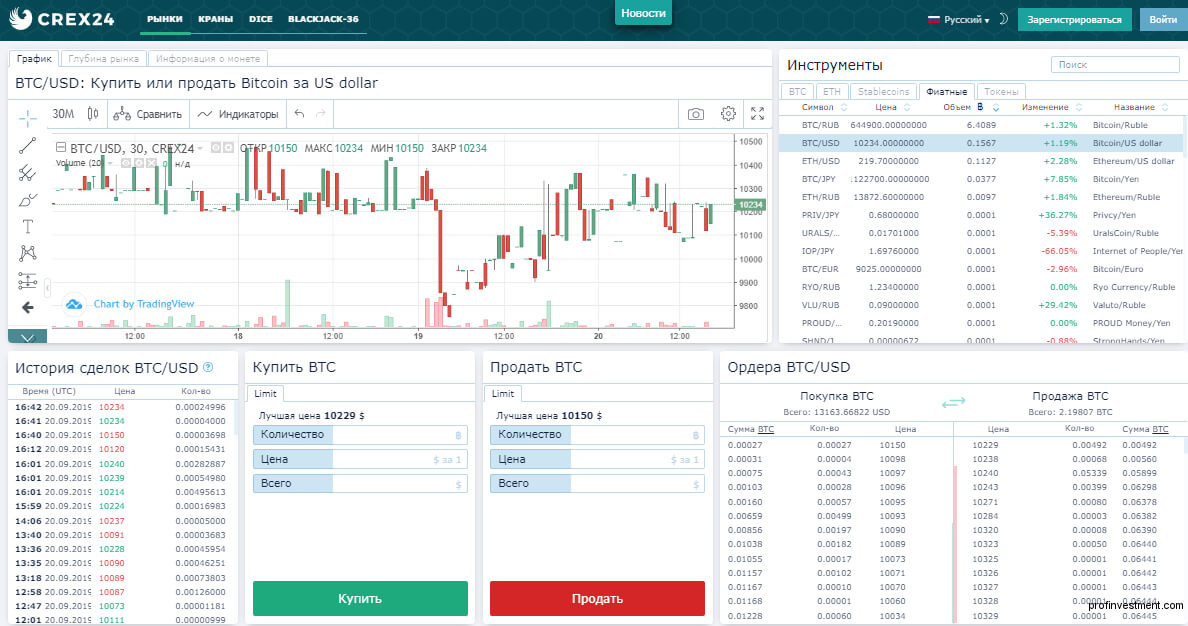Click the Цена field in Продать BTC
This screenshot has height=626, width=1188.
click(597, 459)
